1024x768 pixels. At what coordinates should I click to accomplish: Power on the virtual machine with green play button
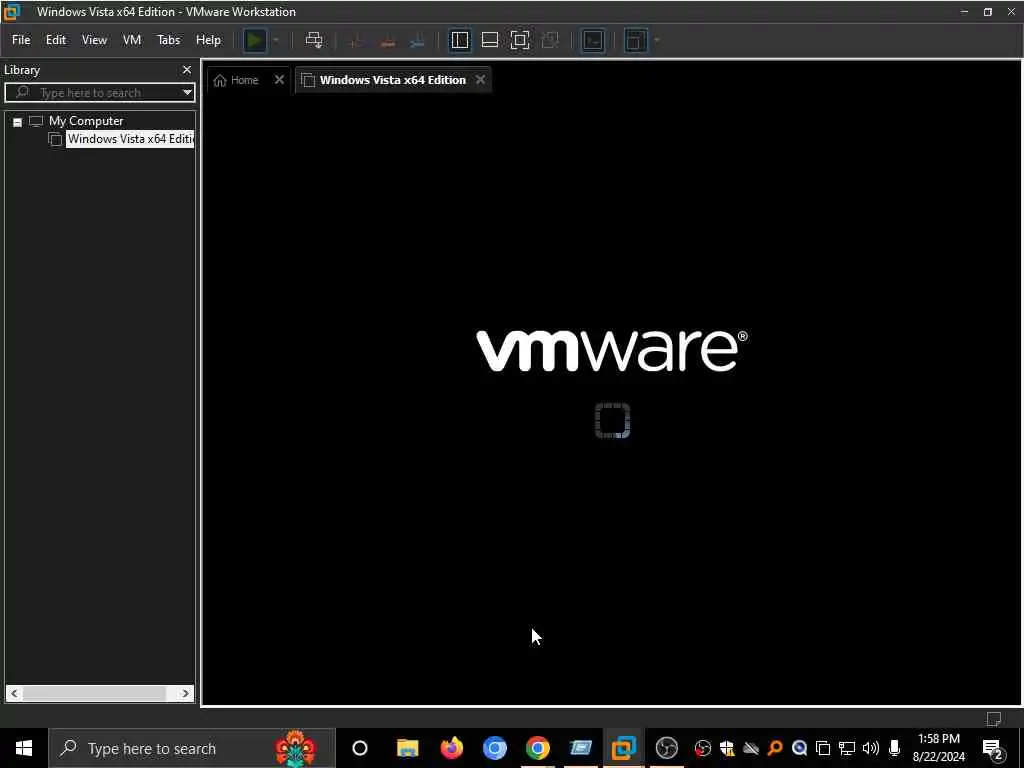click(x=255, y=40)
